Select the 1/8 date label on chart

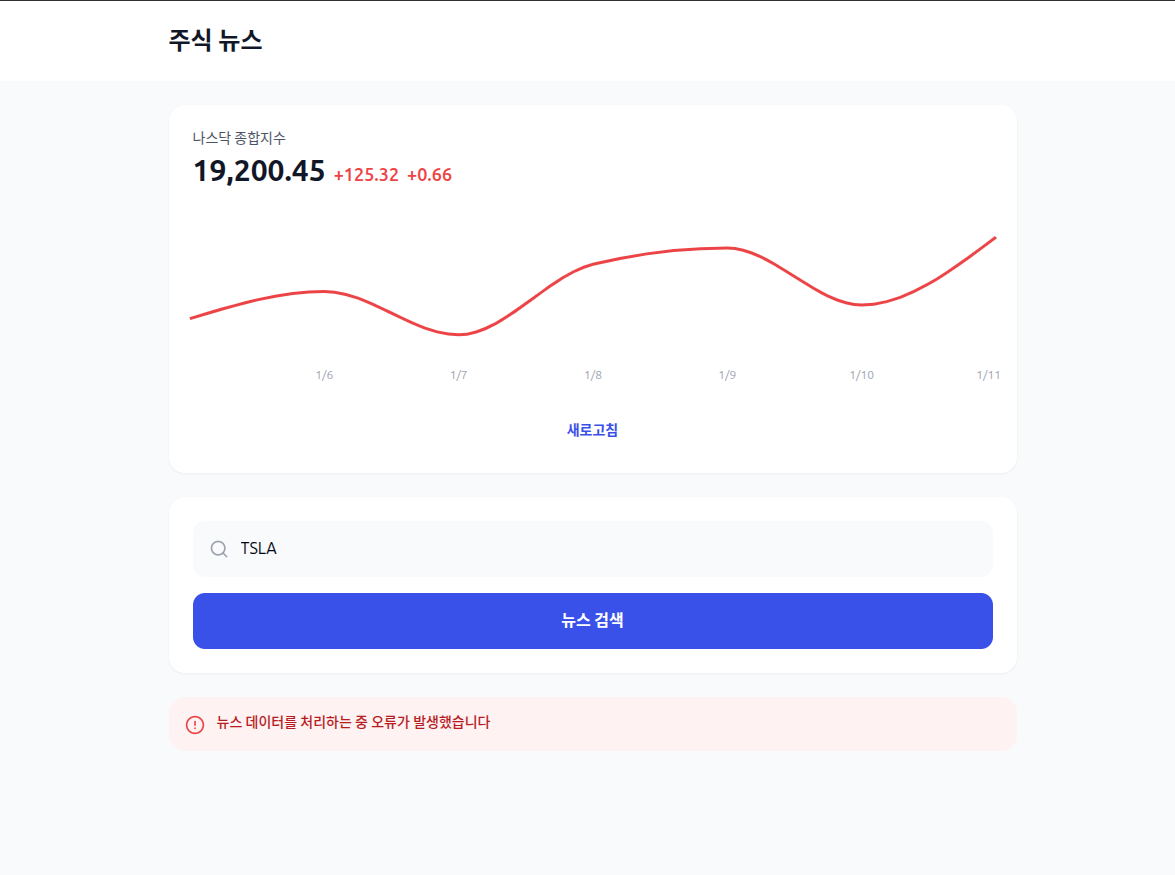coord(593,375)
